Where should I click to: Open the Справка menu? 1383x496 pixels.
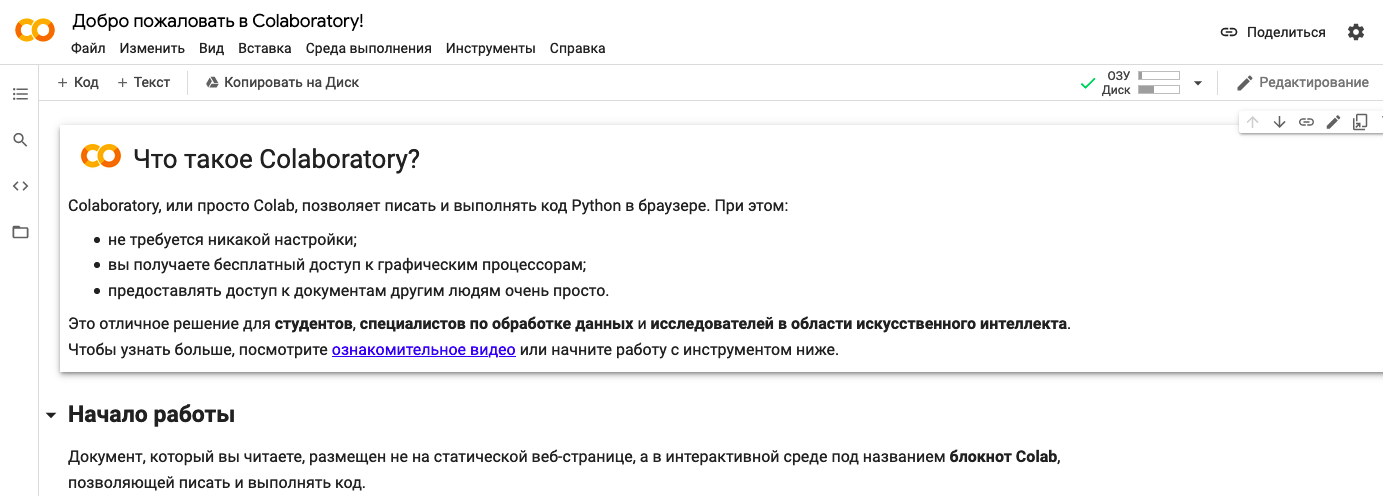(x=577, y=48)
